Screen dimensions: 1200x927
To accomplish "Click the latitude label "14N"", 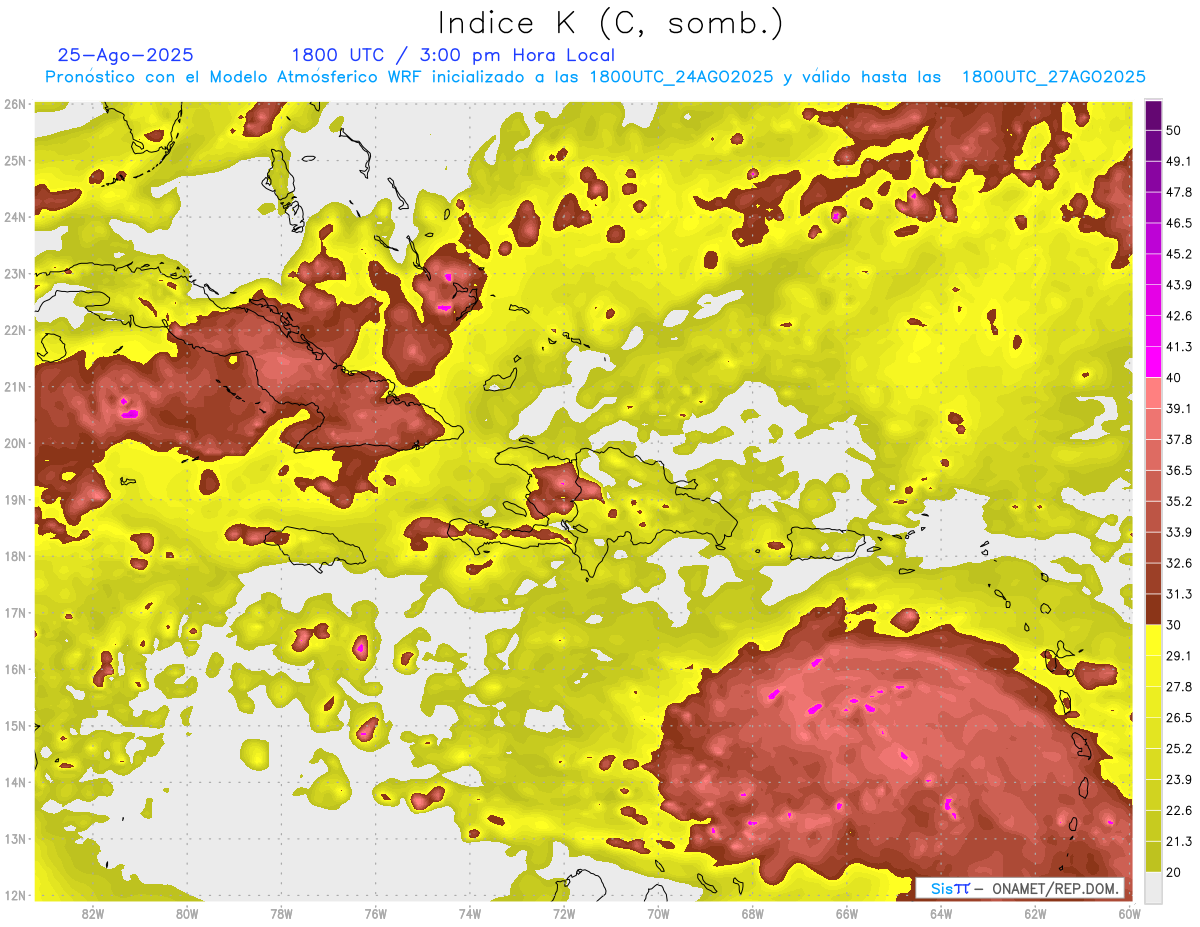I will coord(15,782).
